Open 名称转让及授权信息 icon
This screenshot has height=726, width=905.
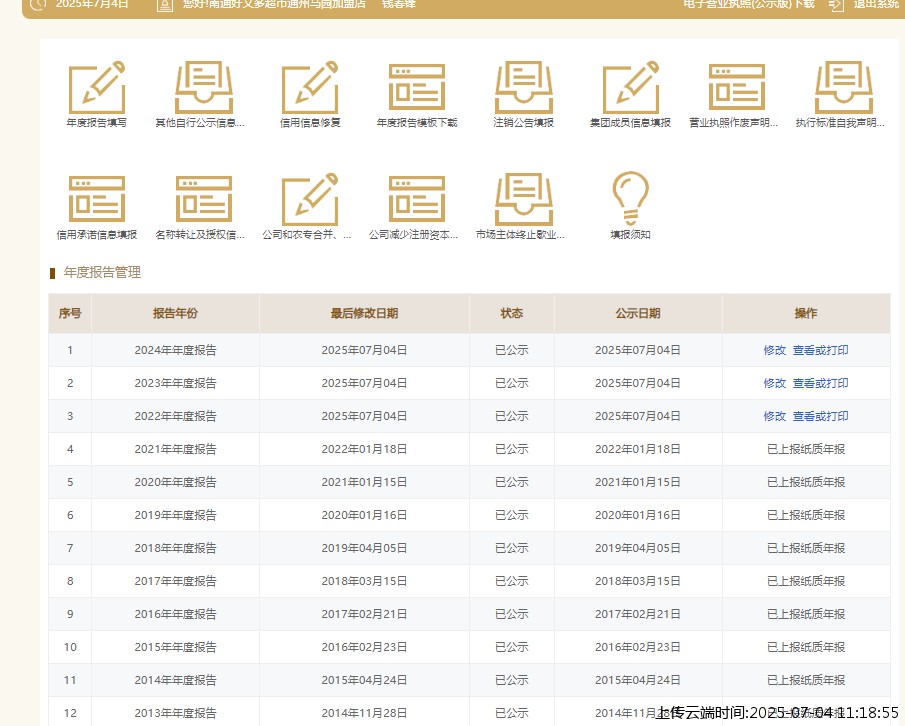pyautogui.click(x=204, y=199)
